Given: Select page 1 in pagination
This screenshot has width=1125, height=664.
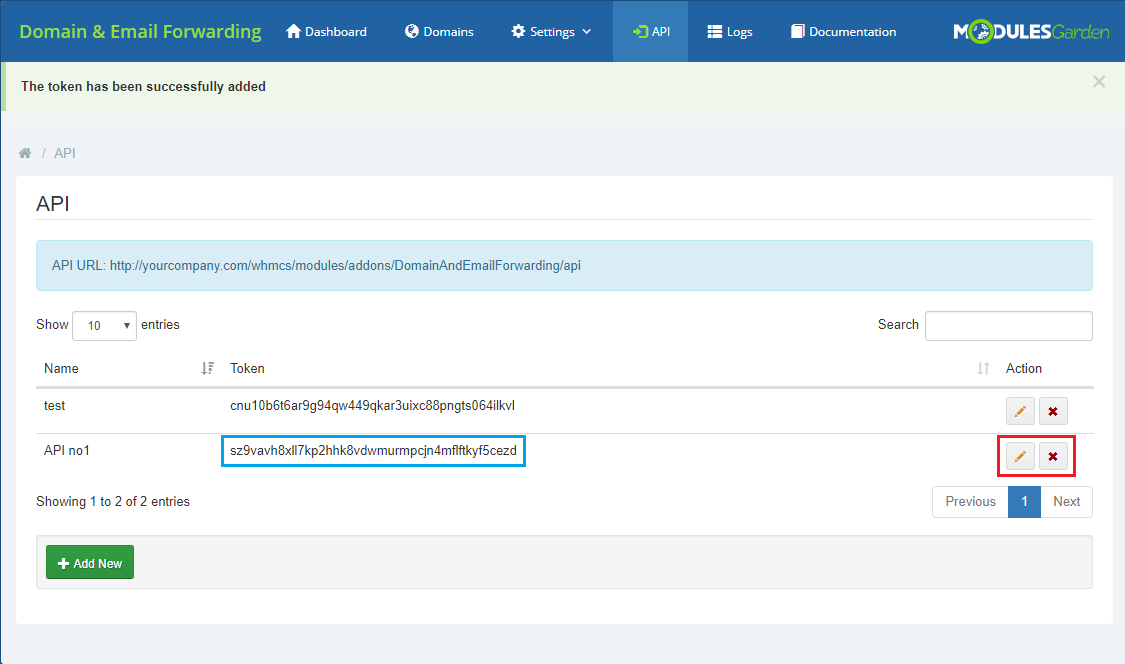Looking at the screenshot, I should pos(1024,502).
